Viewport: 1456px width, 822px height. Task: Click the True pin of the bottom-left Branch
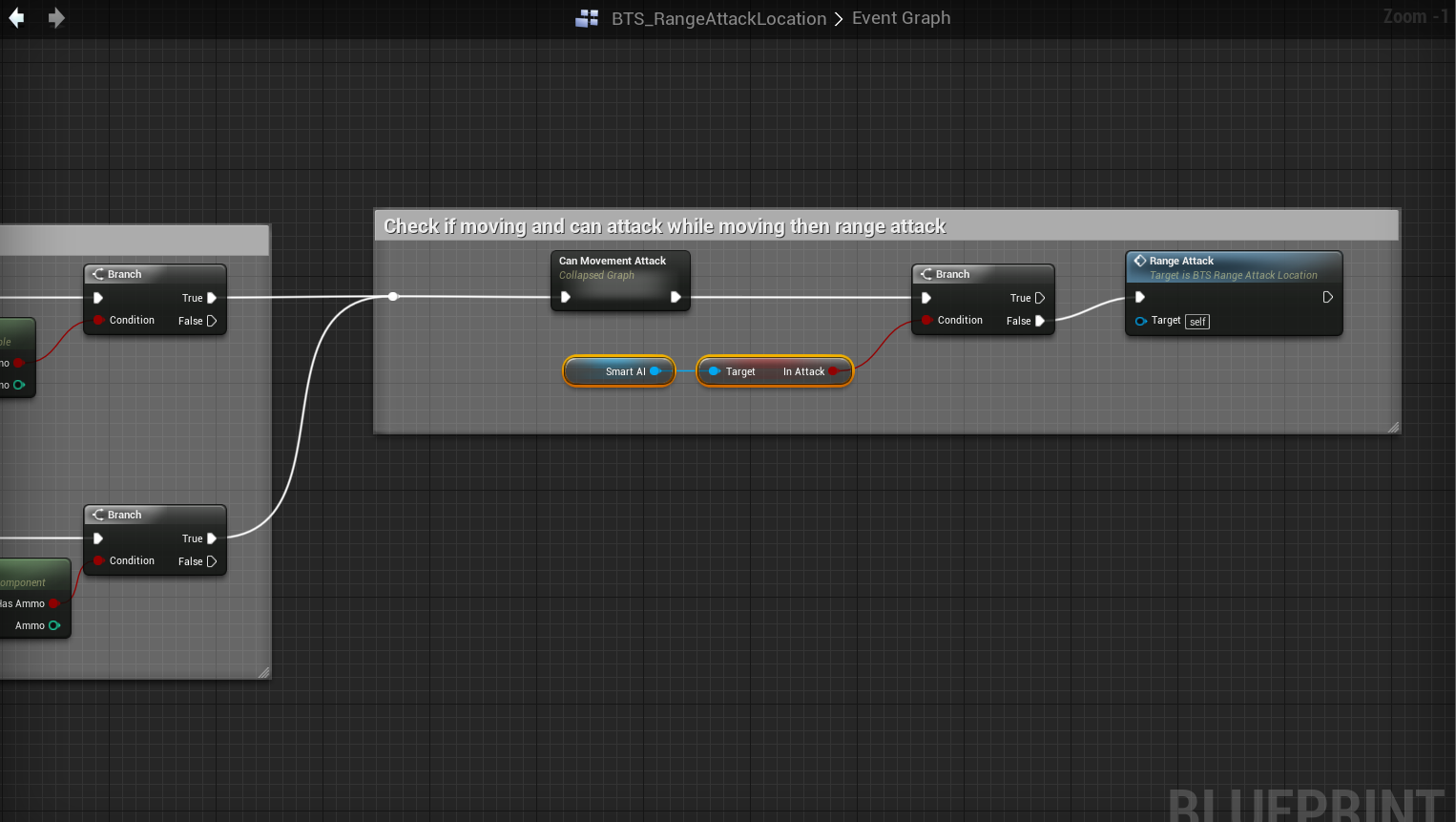212,538
